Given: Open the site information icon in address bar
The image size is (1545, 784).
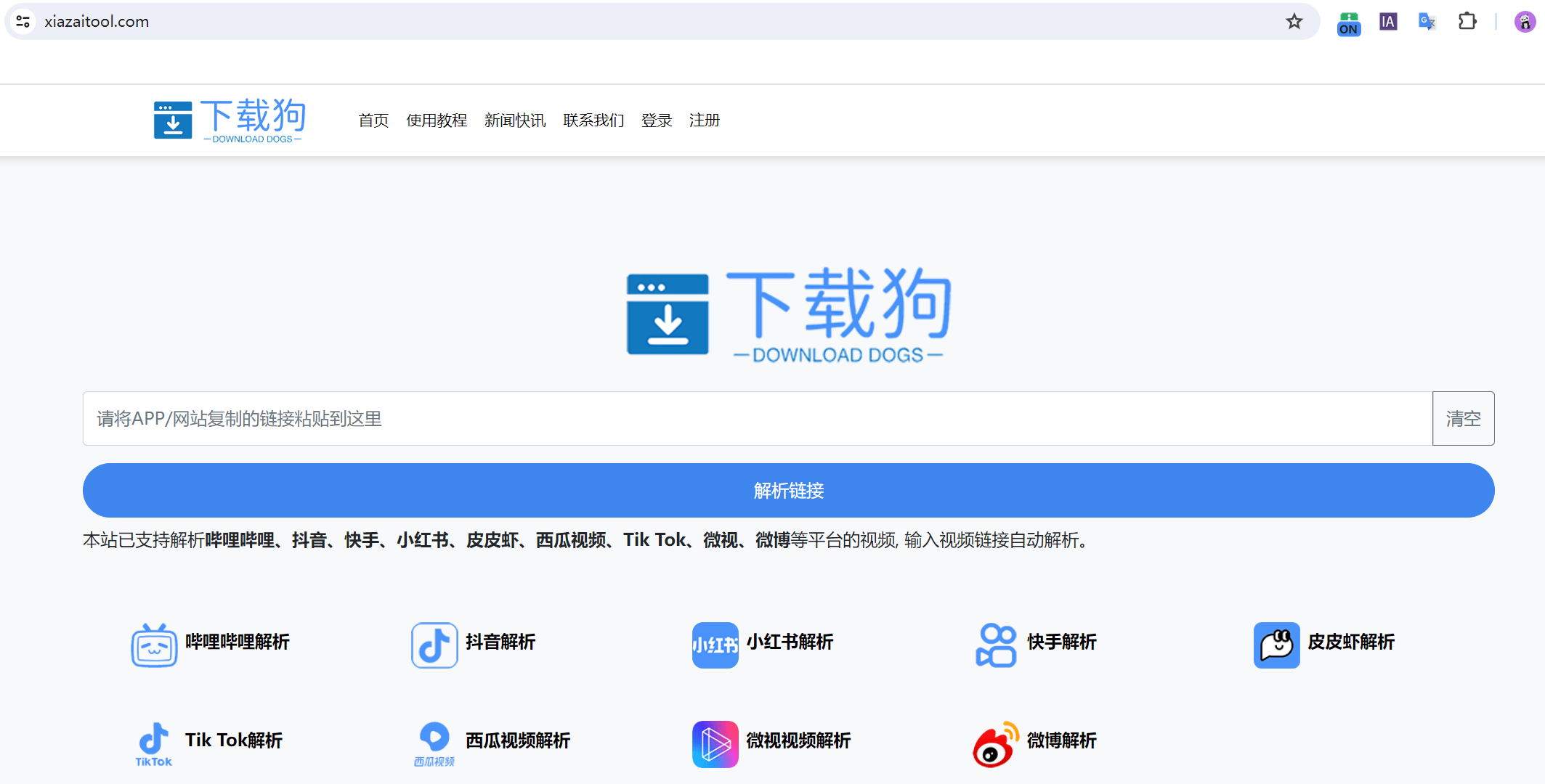Looking at the screenshot, I should click(x=23, y=22).
